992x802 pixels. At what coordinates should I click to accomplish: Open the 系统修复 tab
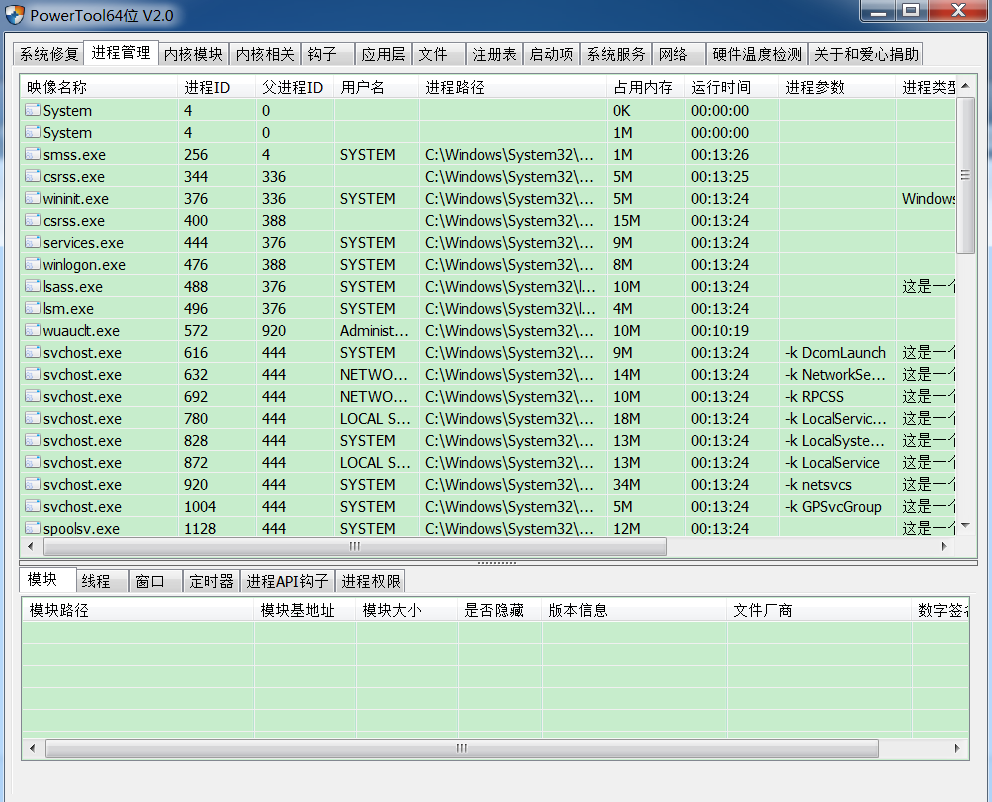point(49,54)
